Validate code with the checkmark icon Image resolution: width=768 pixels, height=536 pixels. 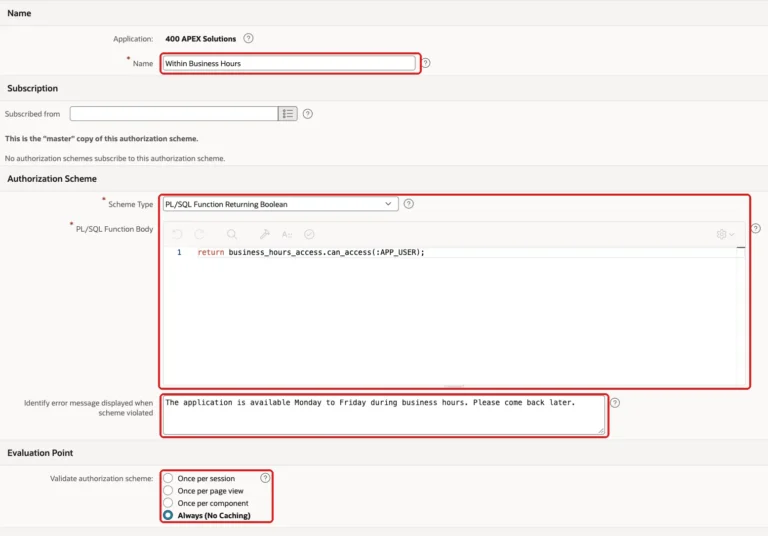(x=309, y=234)
